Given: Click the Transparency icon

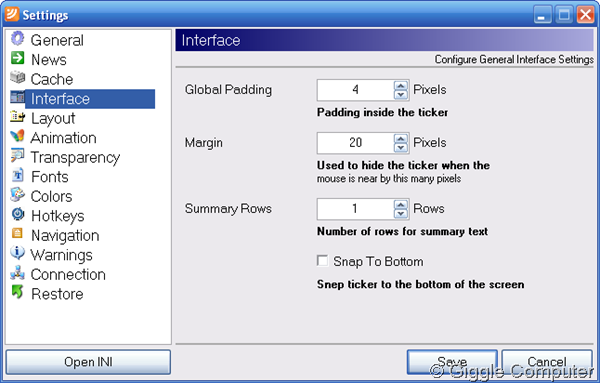Looking at the screenshot, I should [x=17, y=156].
